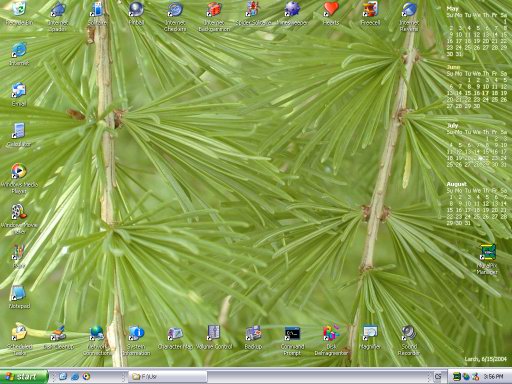Open the Notepad desktop shortcut

click(19, 297)
